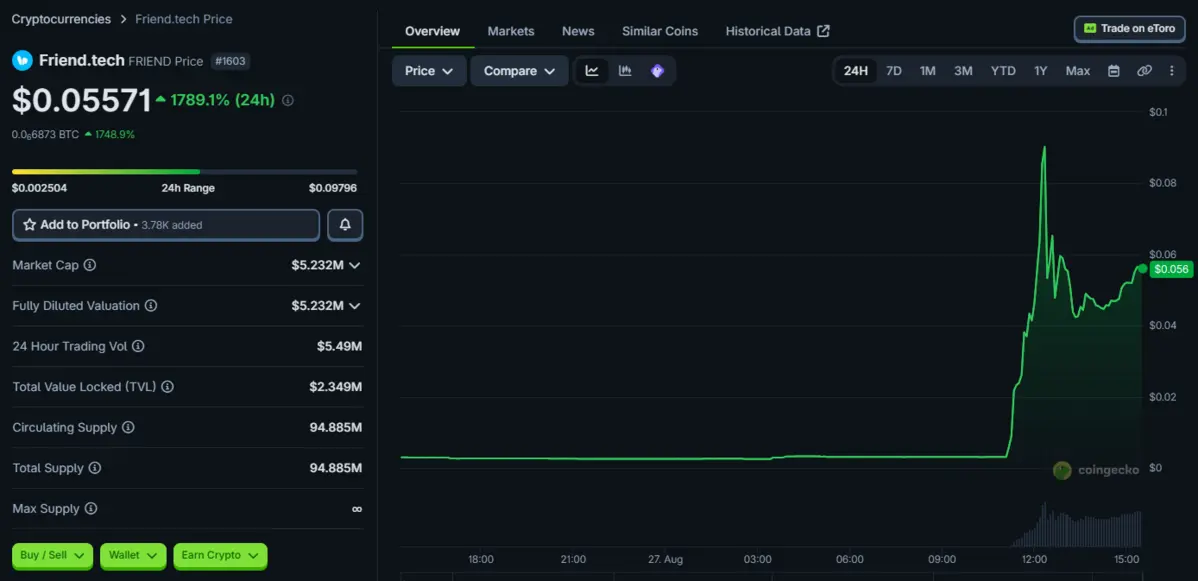Switch to the News tab
The width and height of the screenshot is (1198, 581).
coord(578,31)
